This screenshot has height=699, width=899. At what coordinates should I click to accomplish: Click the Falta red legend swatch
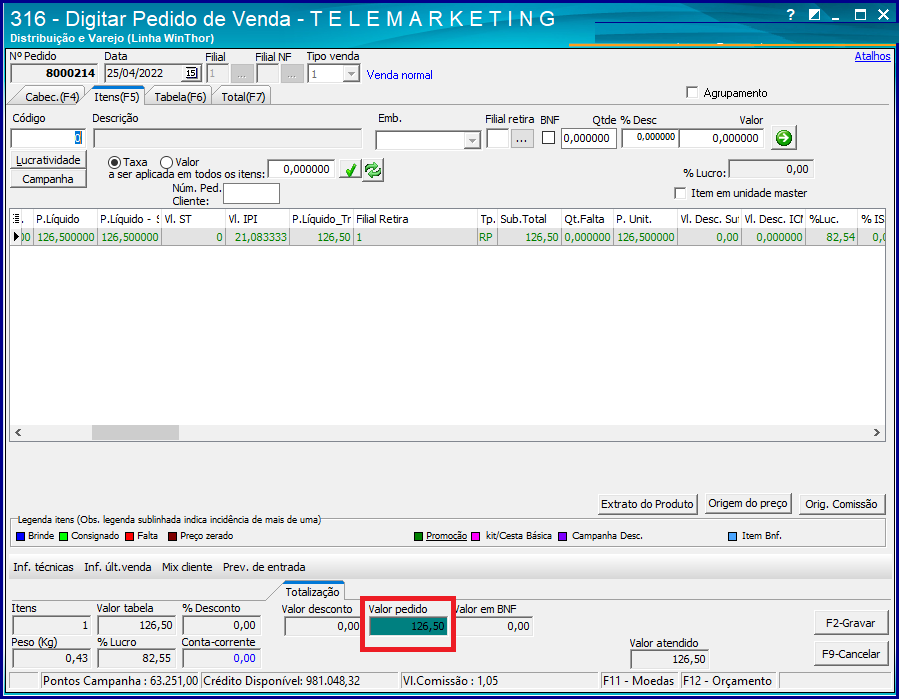click(x=130, y=537)
